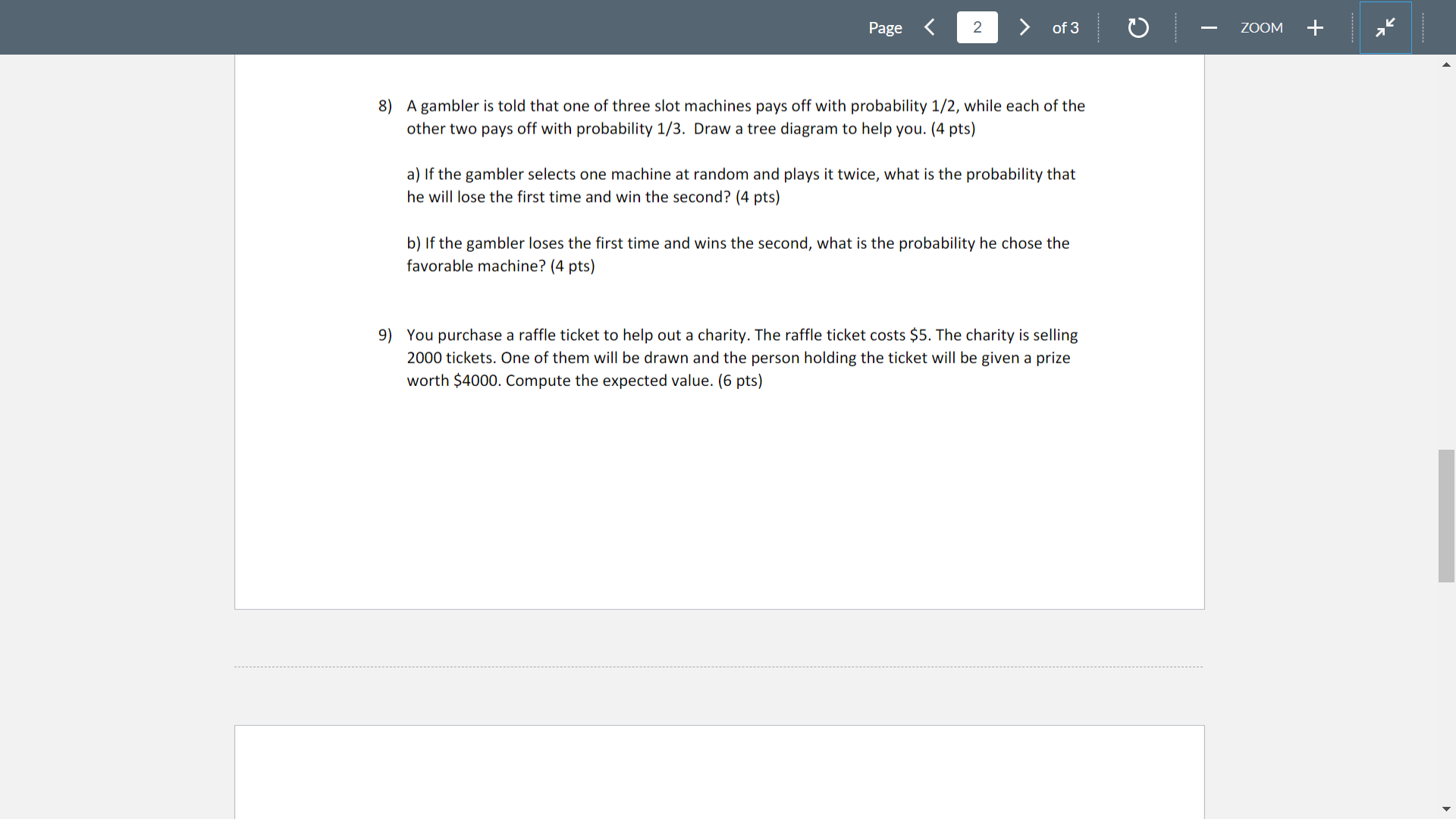Exit fullscreen with the collapse arrows icon

point(1385,28)
